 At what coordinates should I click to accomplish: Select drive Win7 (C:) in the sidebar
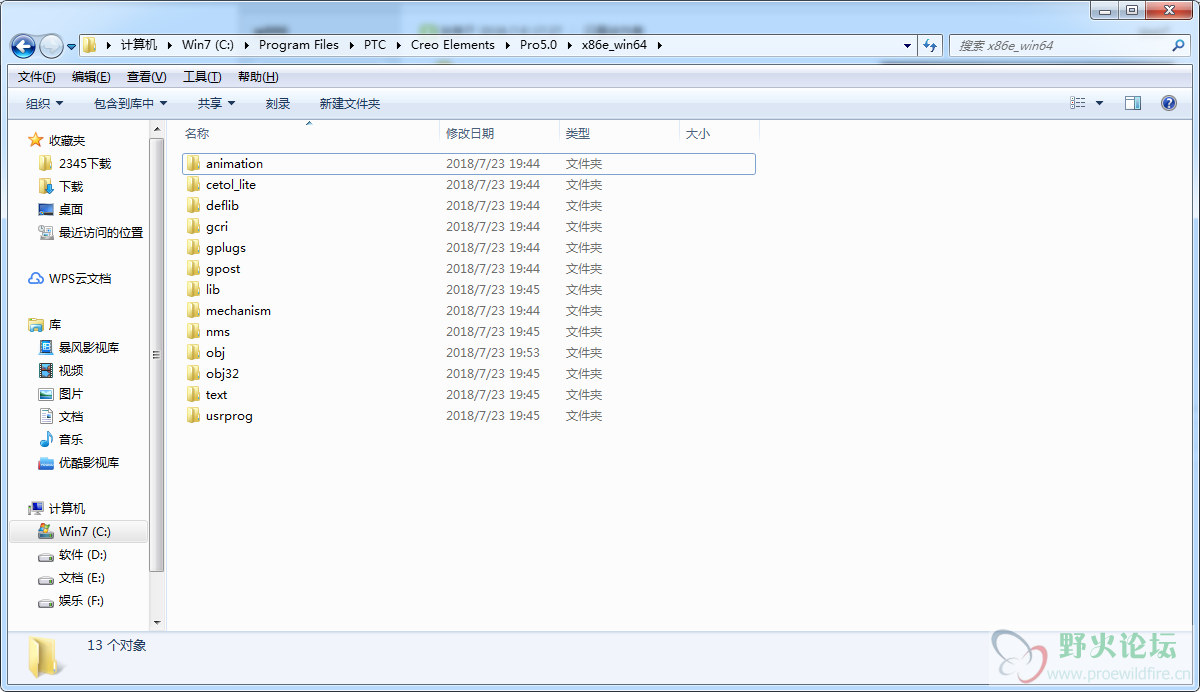pos(78,532)
